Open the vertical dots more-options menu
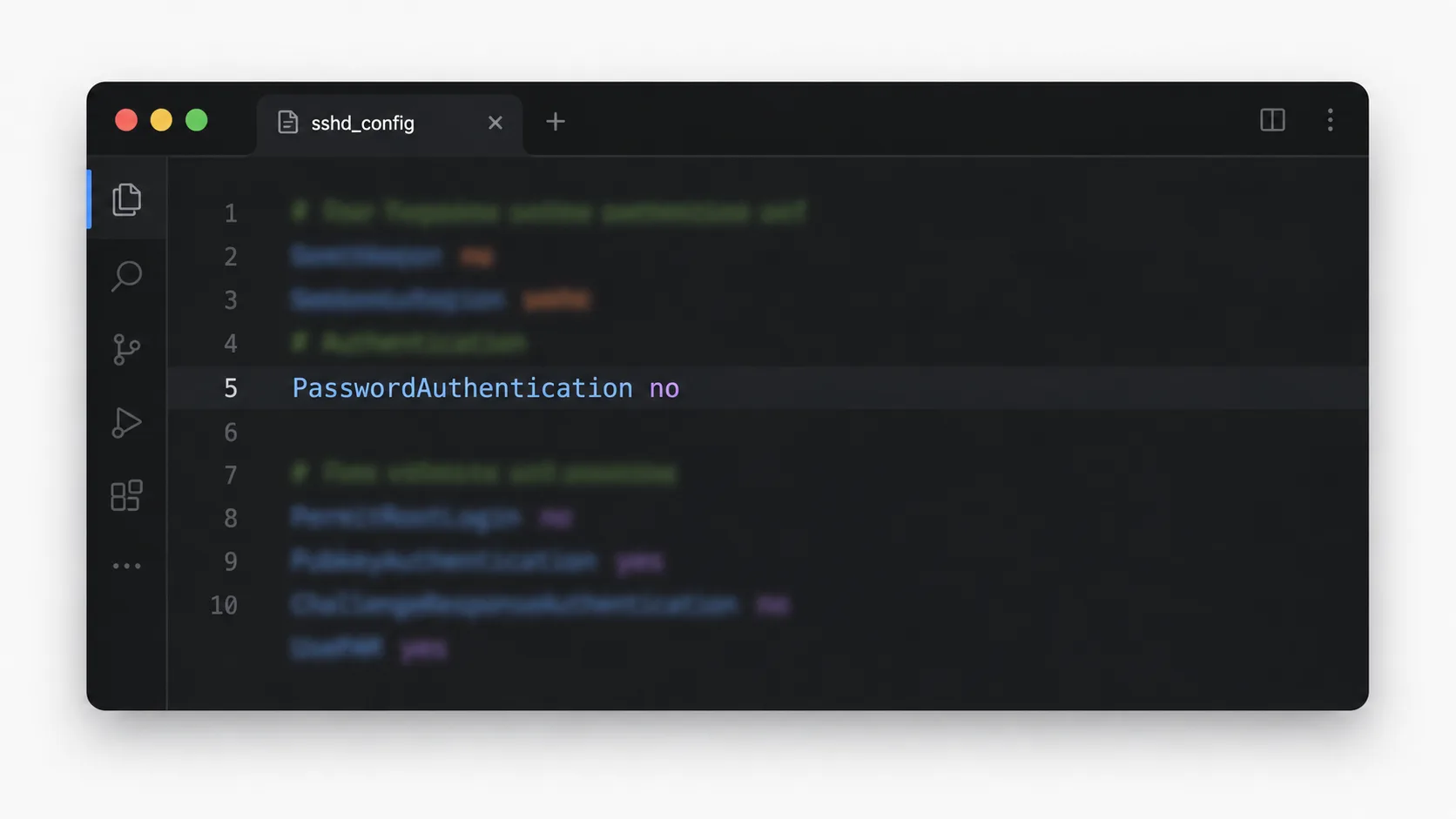 (1330, 120)
